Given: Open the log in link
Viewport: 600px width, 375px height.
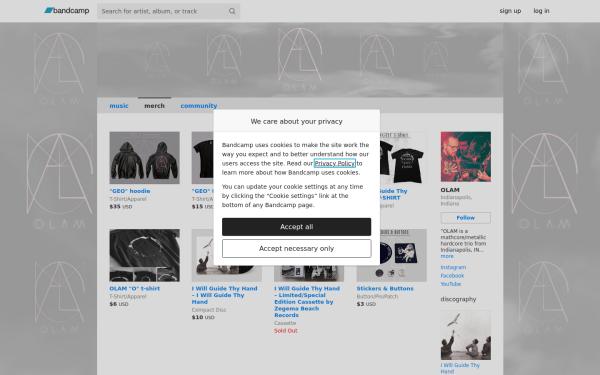Looking at the screenshot, I should pyautogui.click(x=541, y=11).
